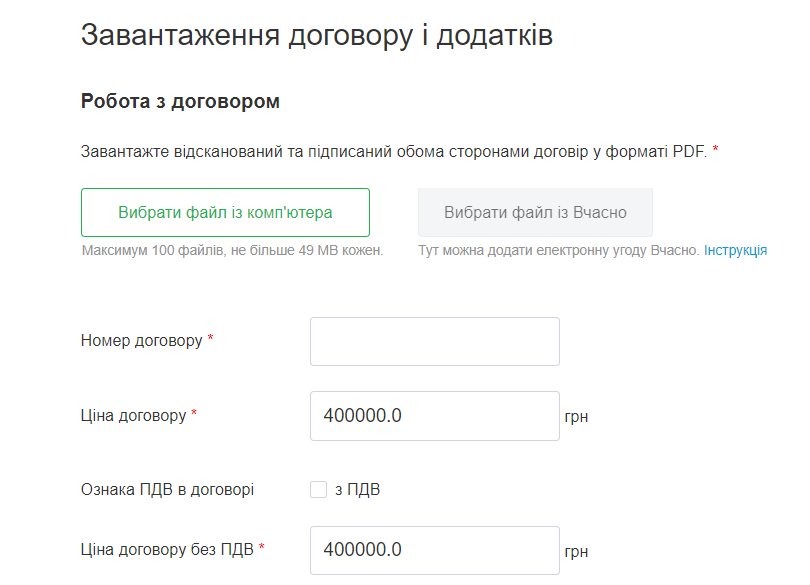This screenshot has height=585, width=810.
Task: Open the "Інструкція" link
Action: [x=735, y=250]
